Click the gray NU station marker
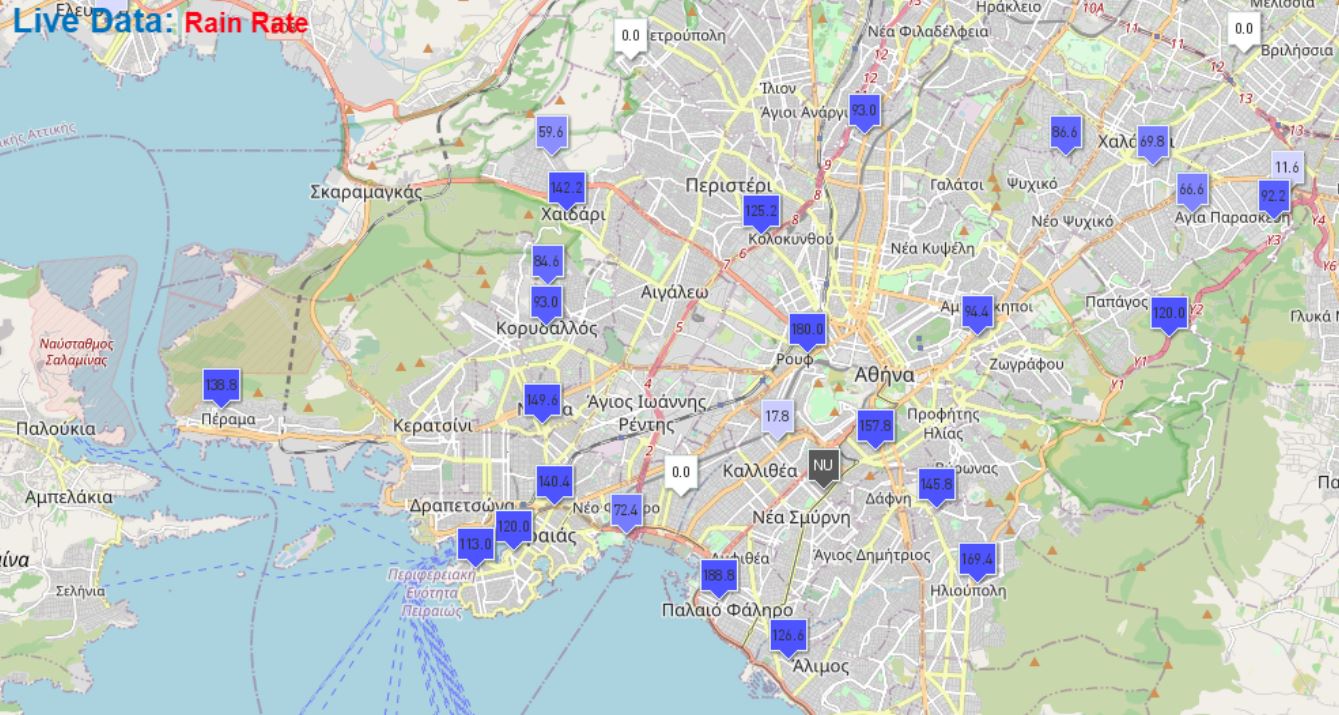1339x715 pixels. pyautogui.click(x=823, y=465)
